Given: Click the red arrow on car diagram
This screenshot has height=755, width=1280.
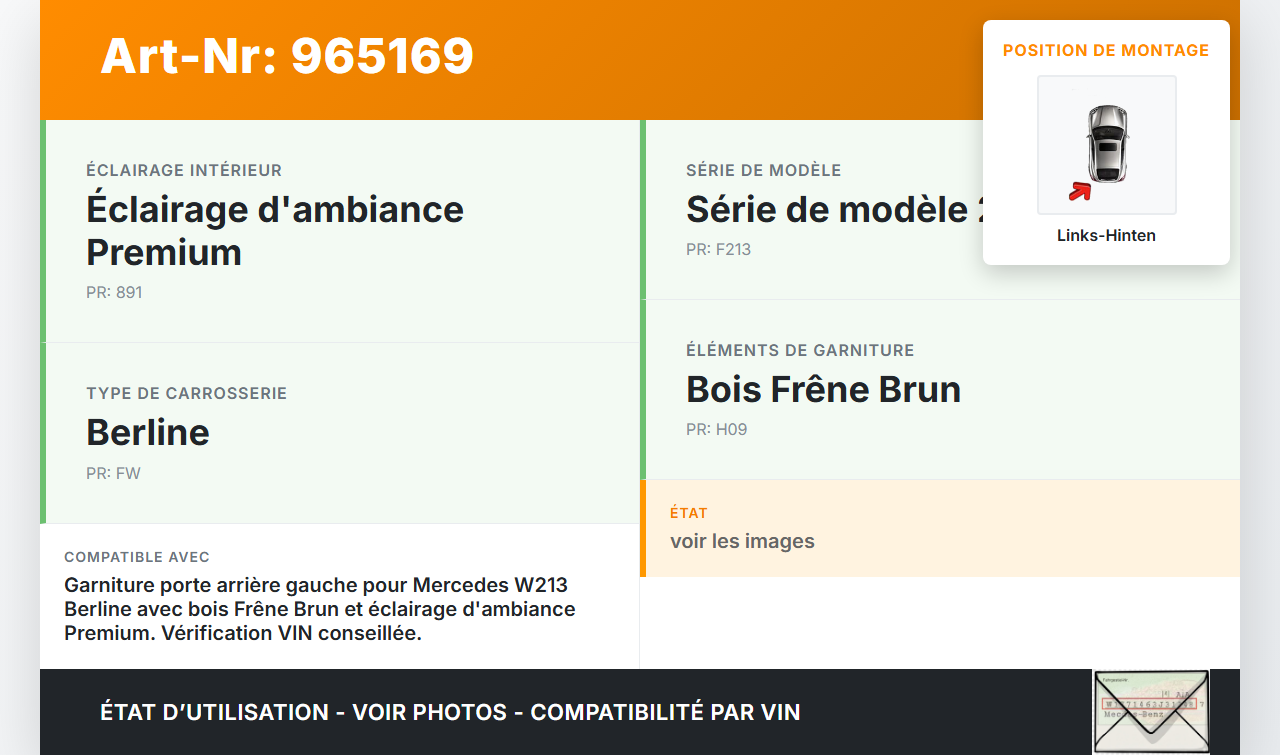Looking at the screenshot, I should [x=1079, y=191].
